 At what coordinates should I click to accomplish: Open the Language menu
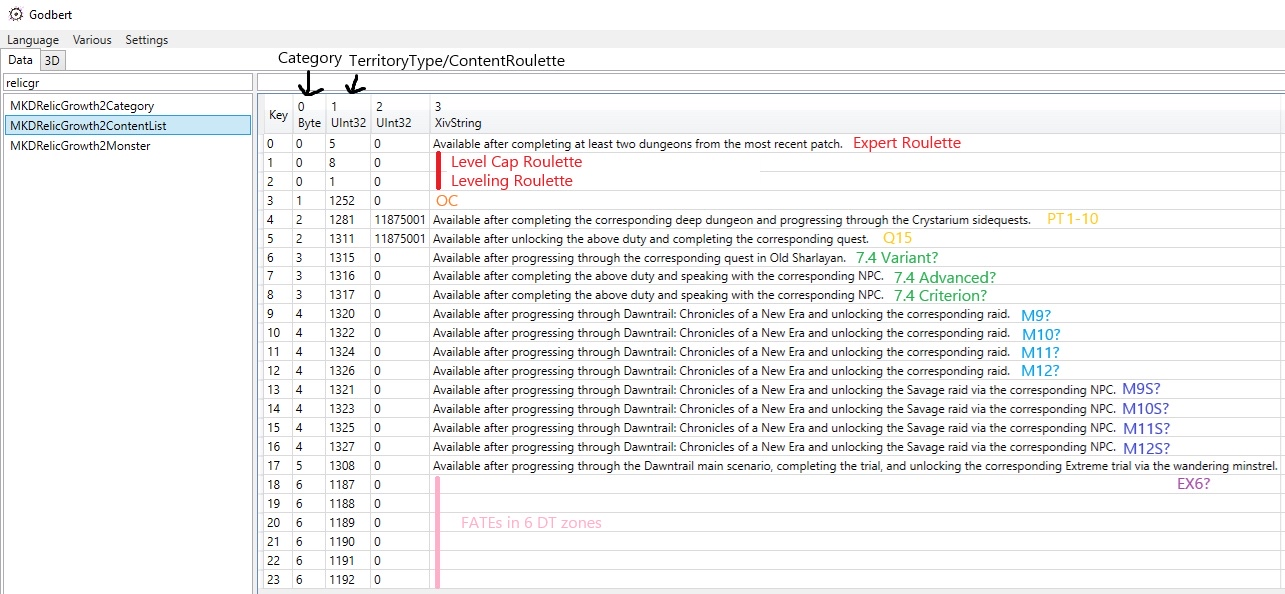pos(33,40)
